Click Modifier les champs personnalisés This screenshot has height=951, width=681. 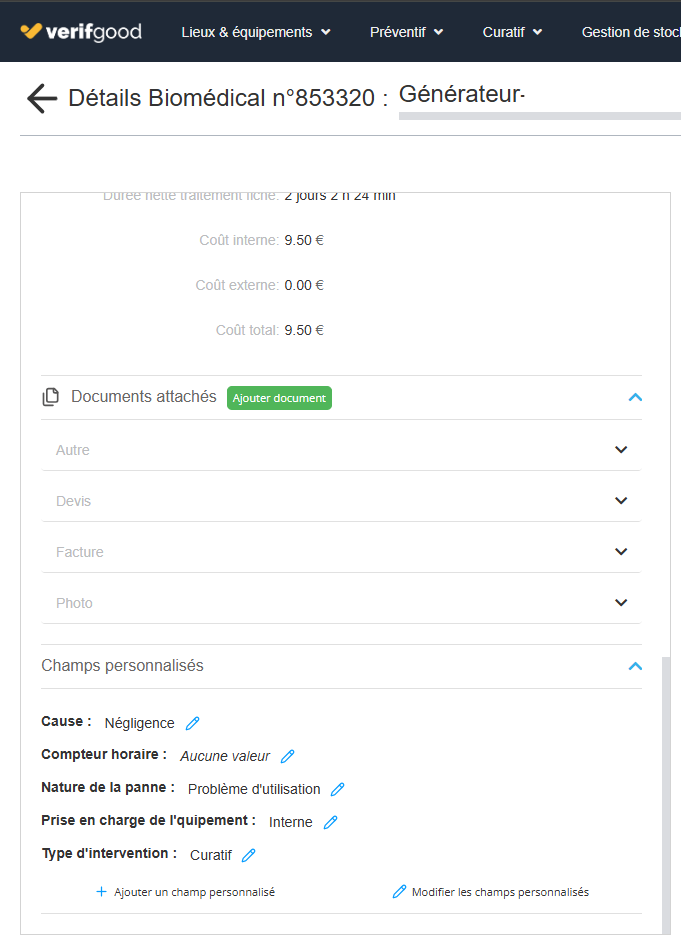491,892
